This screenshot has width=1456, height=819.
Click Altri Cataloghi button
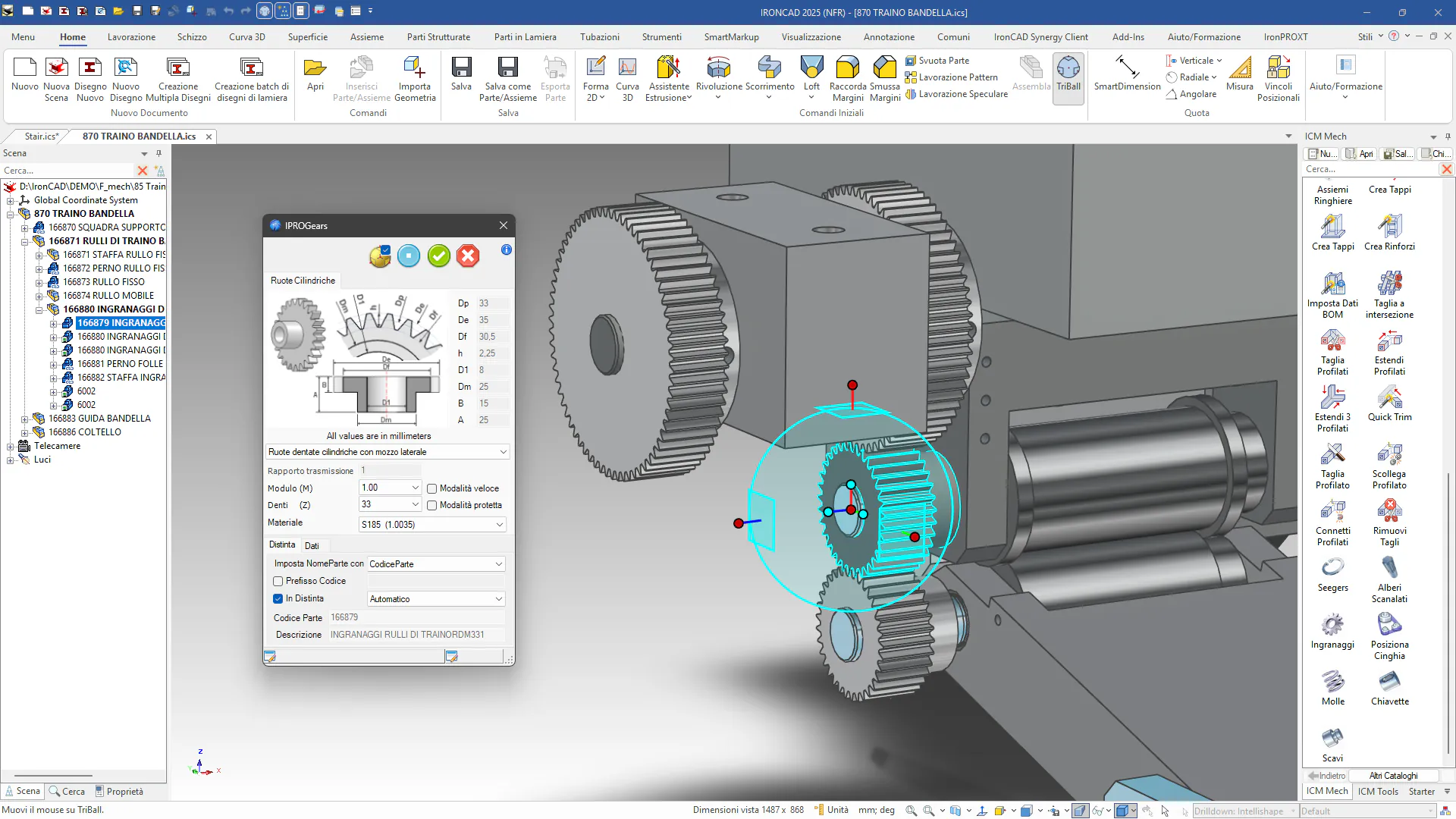pyautogui.click(x=1393, y=776)
